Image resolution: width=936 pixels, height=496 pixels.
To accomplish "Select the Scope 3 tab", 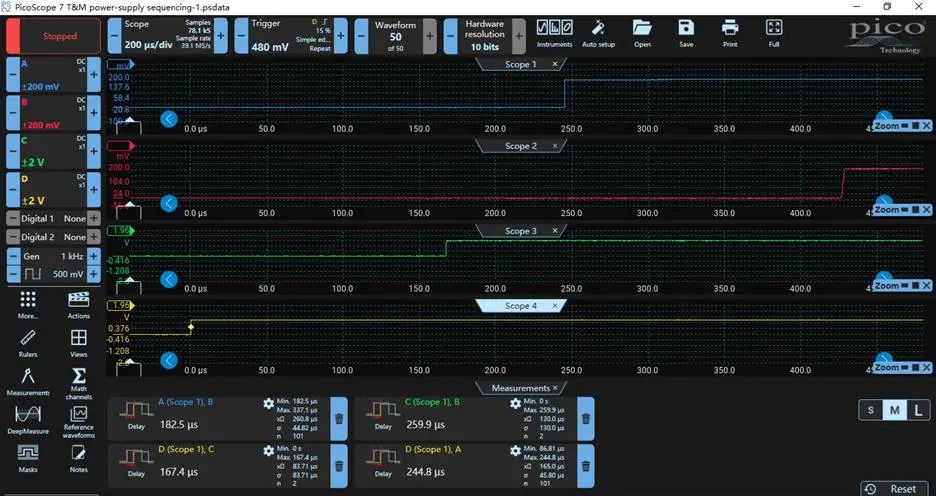I will [x=520, y=231].
